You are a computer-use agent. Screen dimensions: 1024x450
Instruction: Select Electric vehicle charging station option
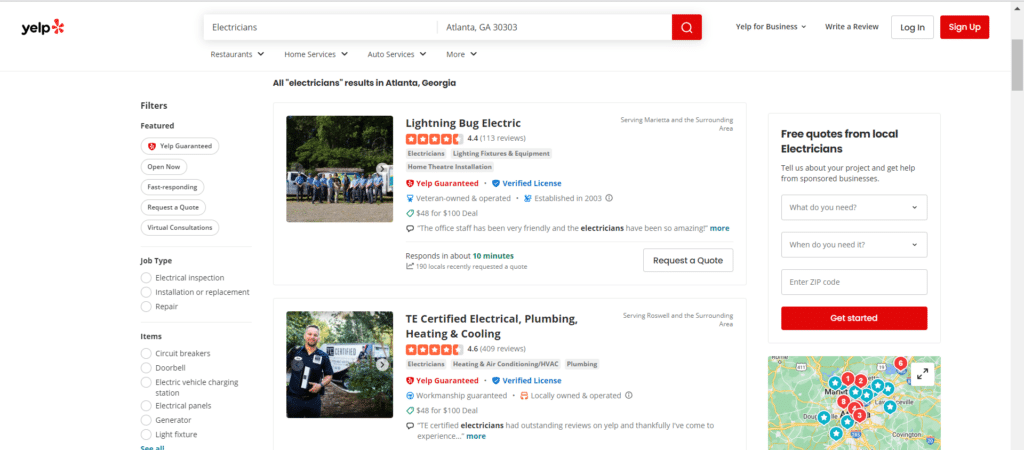(146, 382)
